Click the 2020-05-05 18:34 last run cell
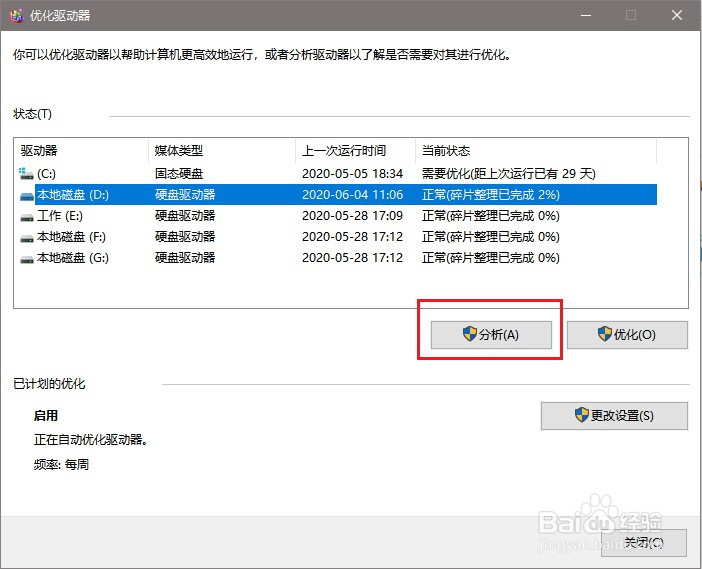The width and height of the screenshot is (702, 569). click(x=352, y=173)
